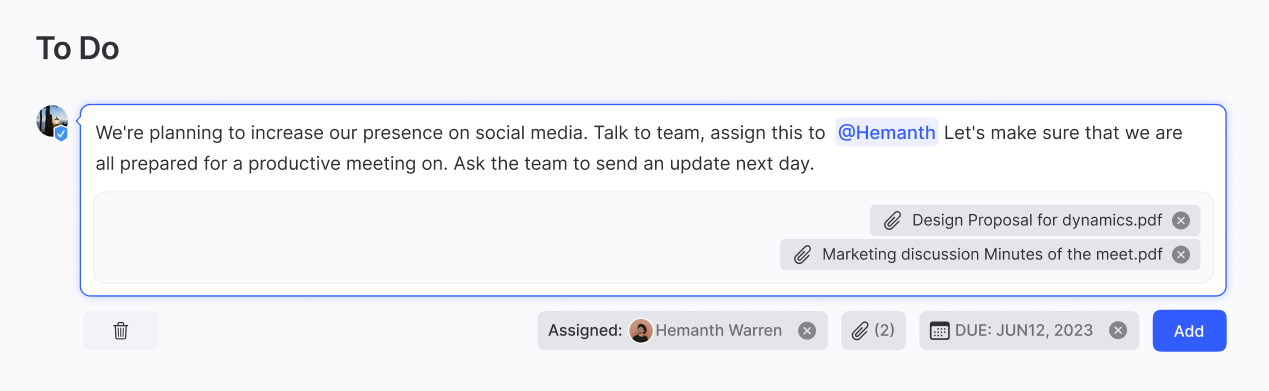Click the @Hemanth mention tag

pos(887,132)
